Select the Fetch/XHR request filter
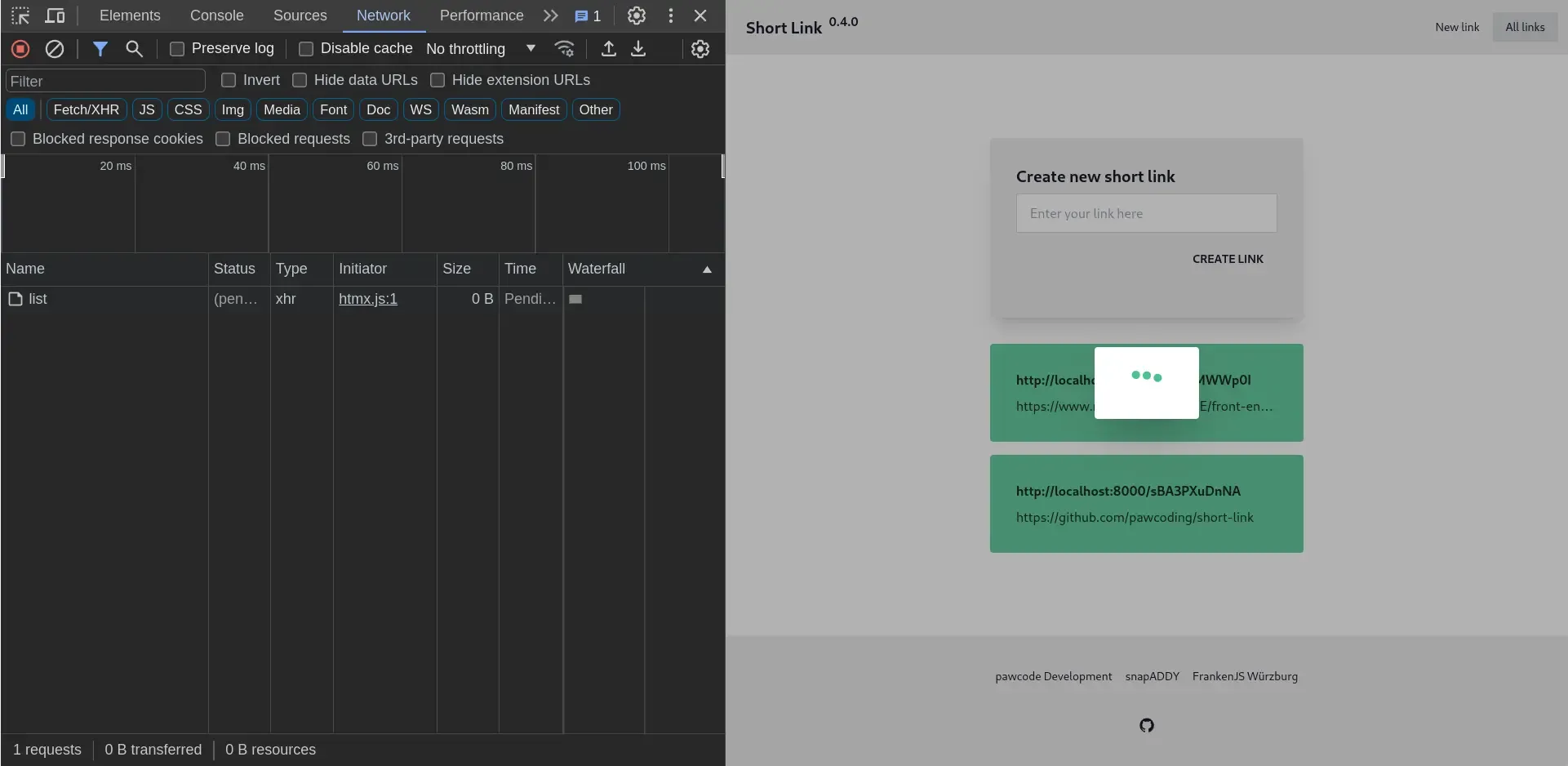The width and height of the screenshot is (1568, 766). point(85,109)
